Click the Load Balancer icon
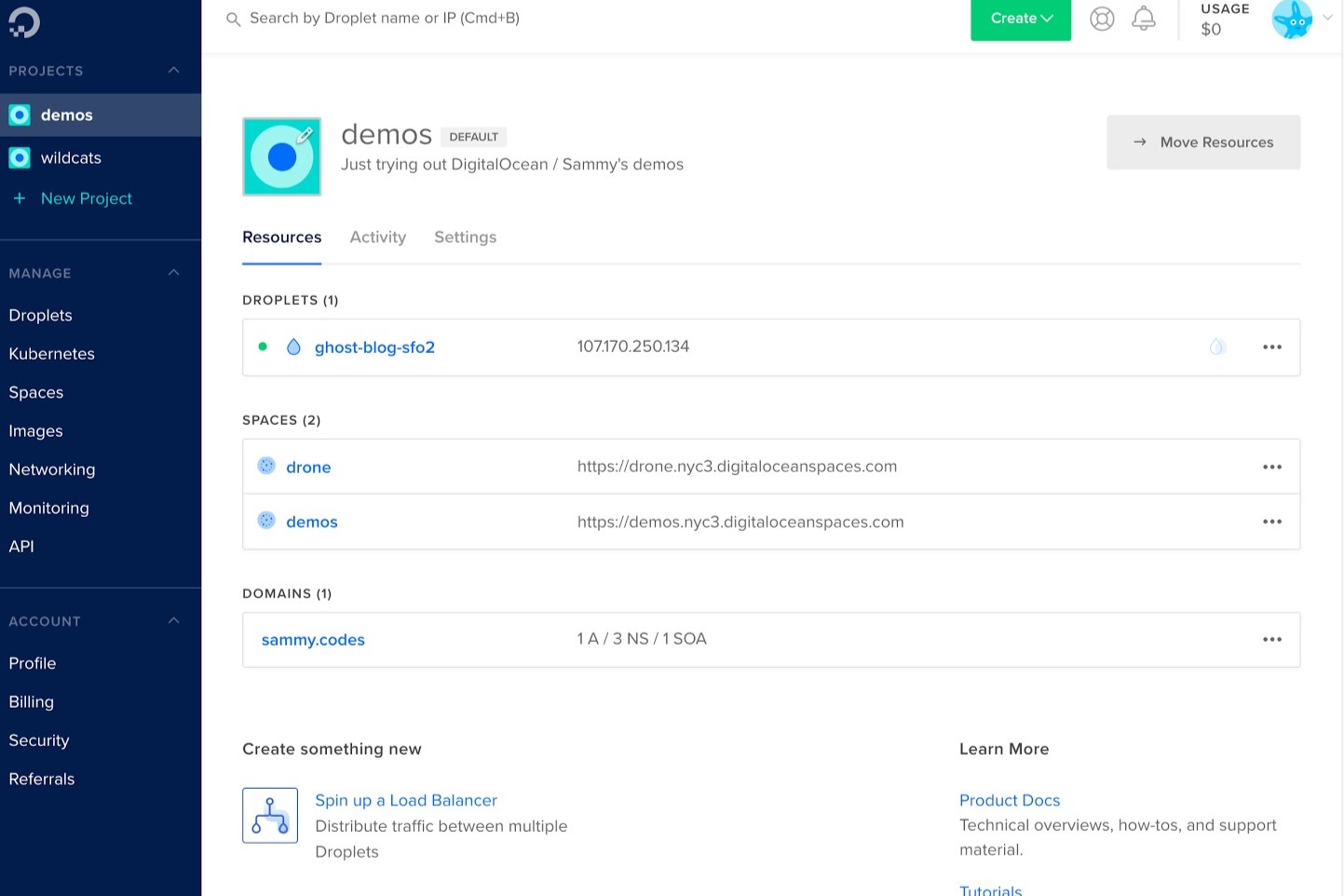This screenshot has width=1344, height=896. coord(270,815)
